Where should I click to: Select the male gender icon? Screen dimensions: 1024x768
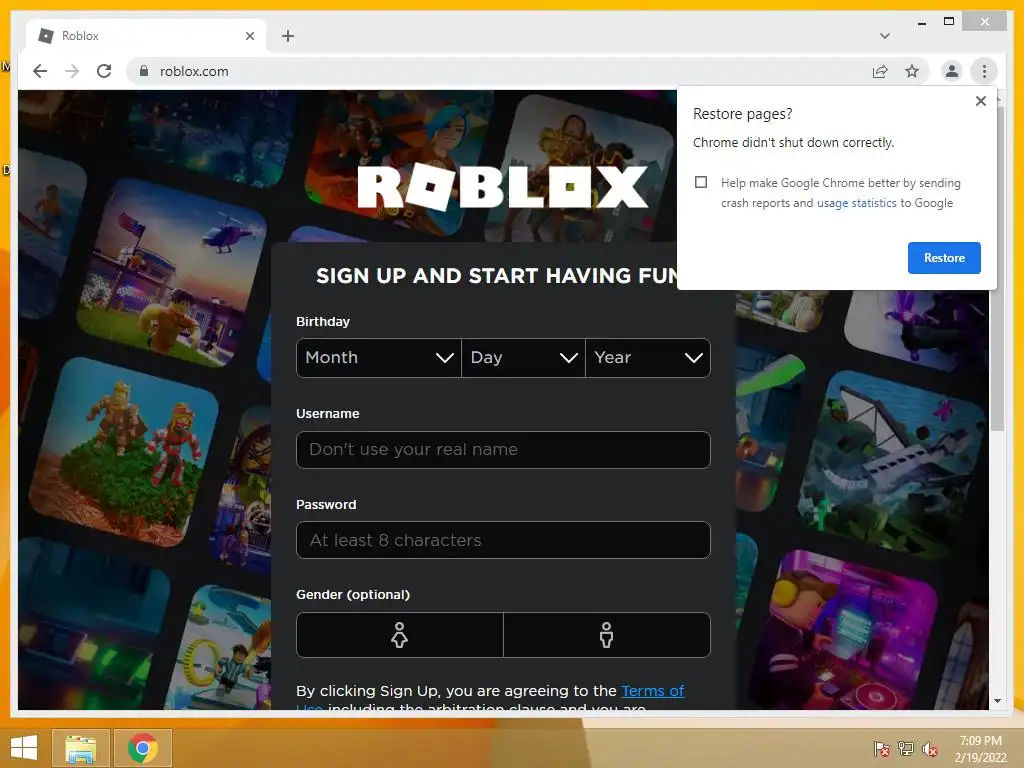[x=607, y=635]
